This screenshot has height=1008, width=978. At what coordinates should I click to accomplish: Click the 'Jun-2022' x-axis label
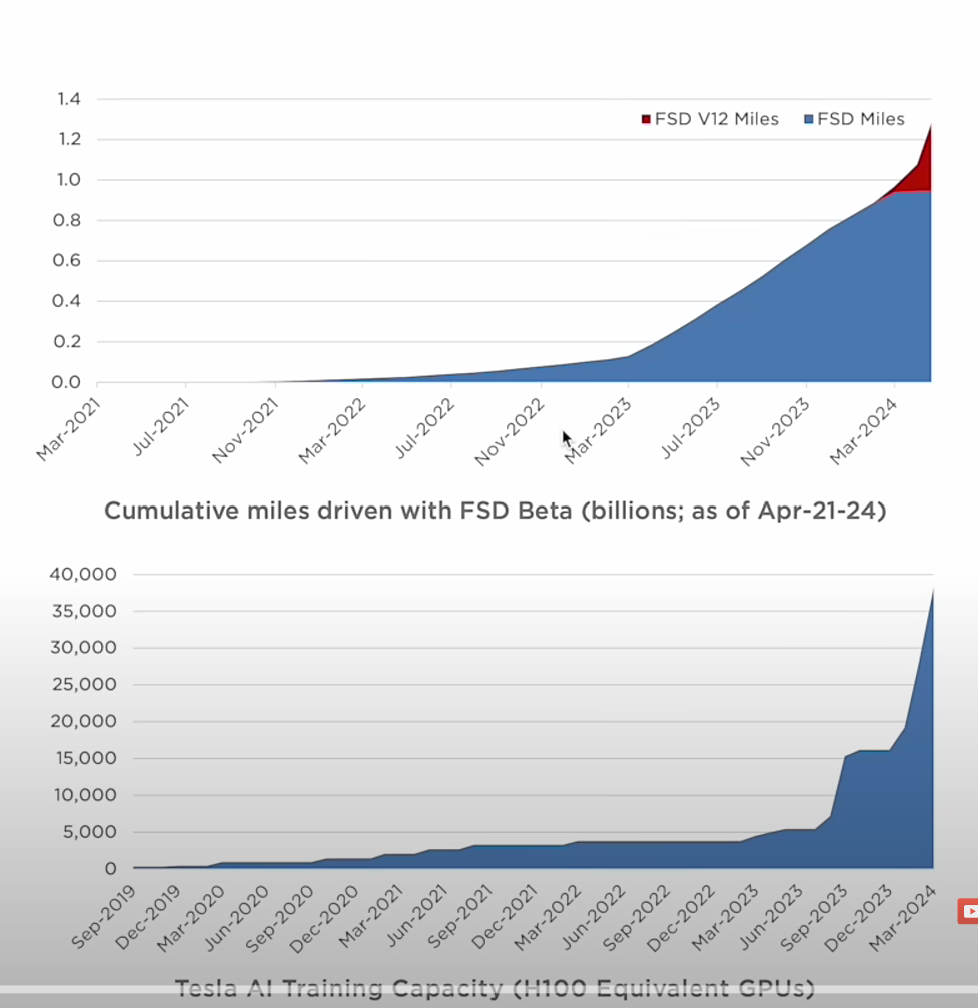pos(593,917)
